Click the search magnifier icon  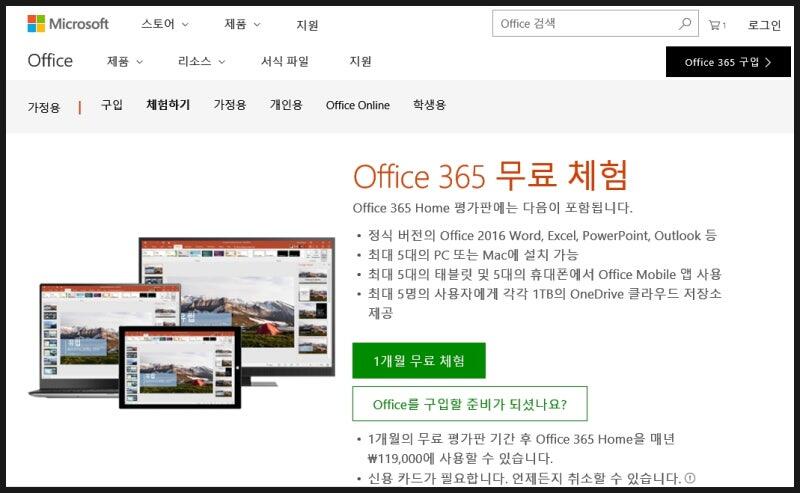(685, 24)
